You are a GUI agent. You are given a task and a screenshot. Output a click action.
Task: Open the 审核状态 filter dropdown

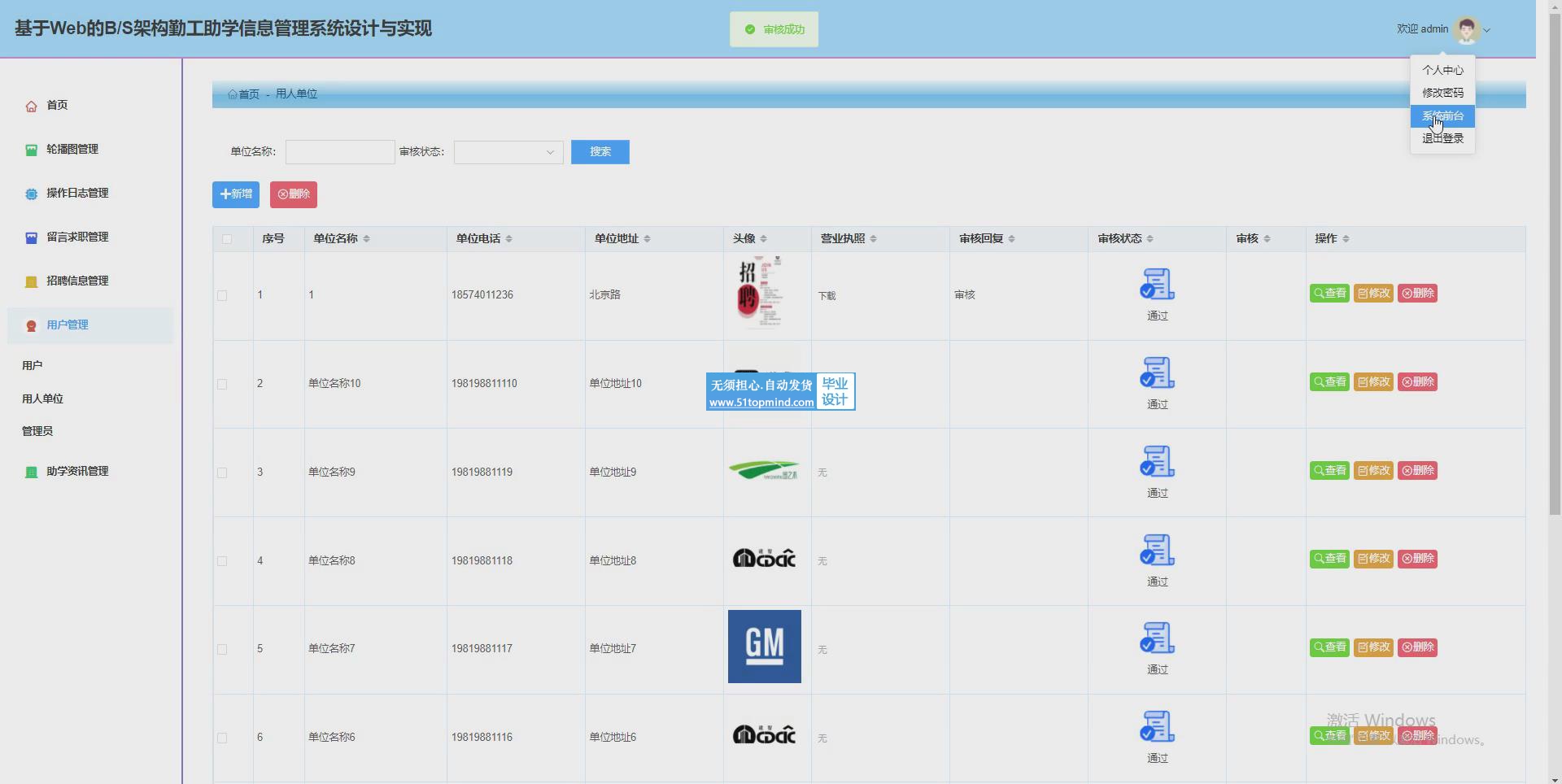click(x=508, y=152)
